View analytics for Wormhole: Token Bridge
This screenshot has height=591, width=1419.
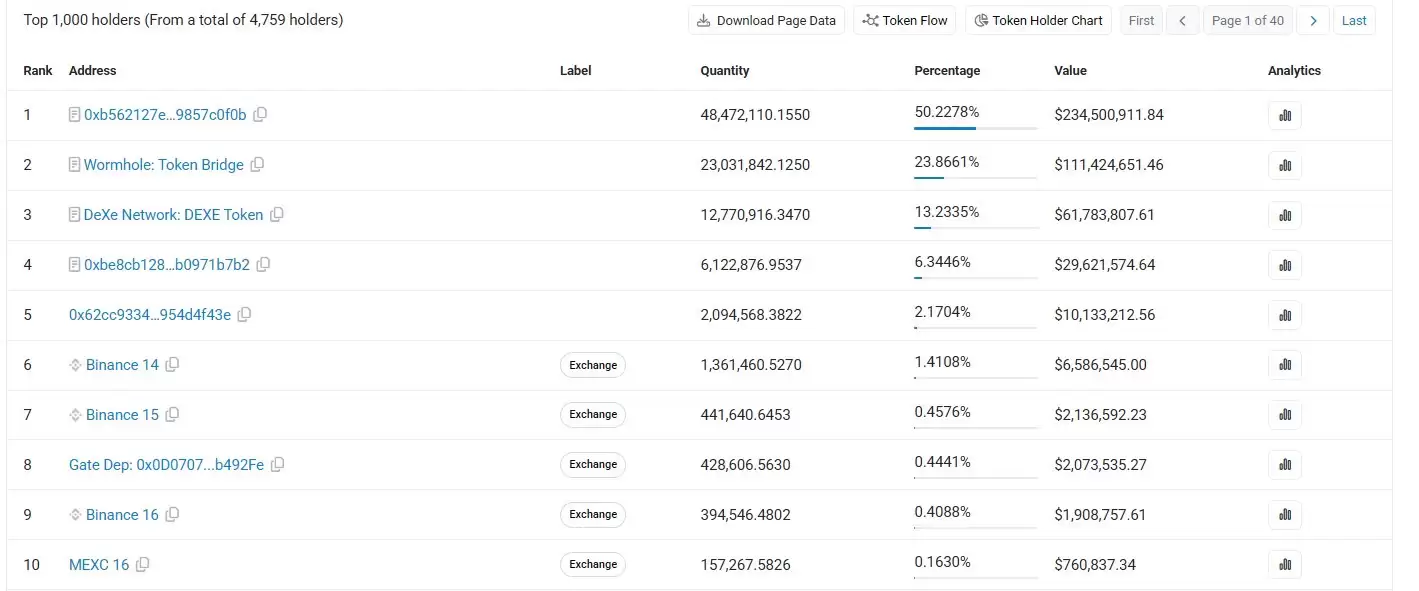(1285, 165)
